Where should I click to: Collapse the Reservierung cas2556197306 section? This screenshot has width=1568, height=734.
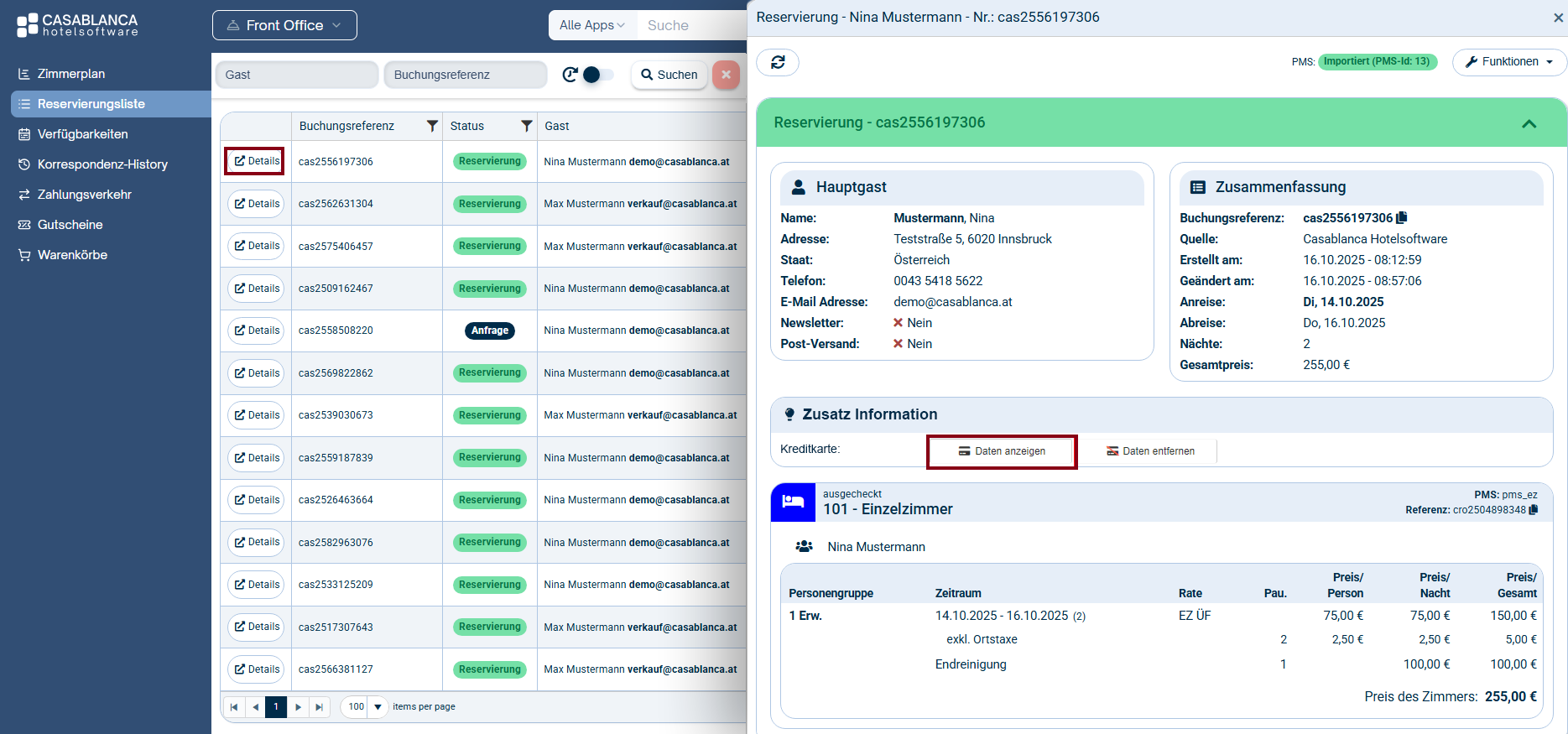coord(1529,123)
